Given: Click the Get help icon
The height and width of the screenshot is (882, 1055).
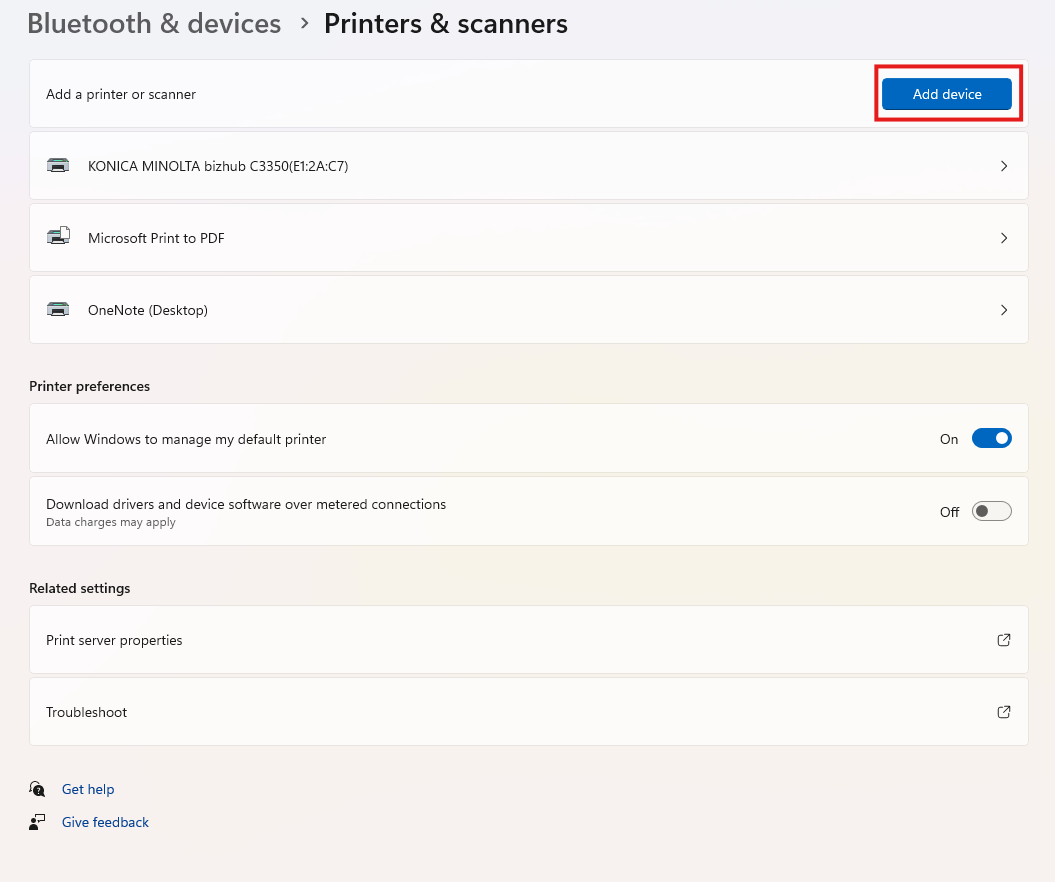Looking at the screenshot, I should (38, 789).
